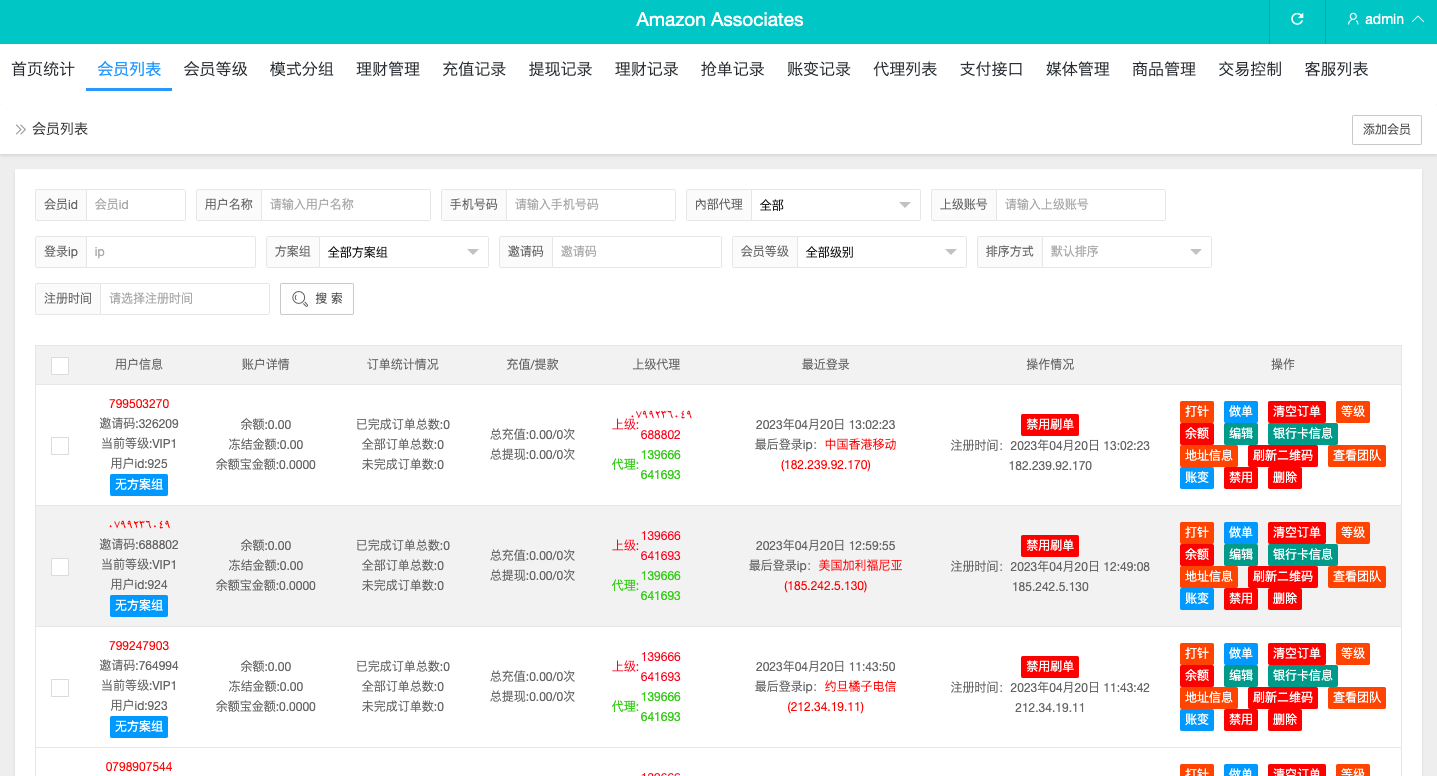This screenshot has height=776, width=1437.
Task: Click the refresh icon in the top bar
Action: click(1296, 21)
